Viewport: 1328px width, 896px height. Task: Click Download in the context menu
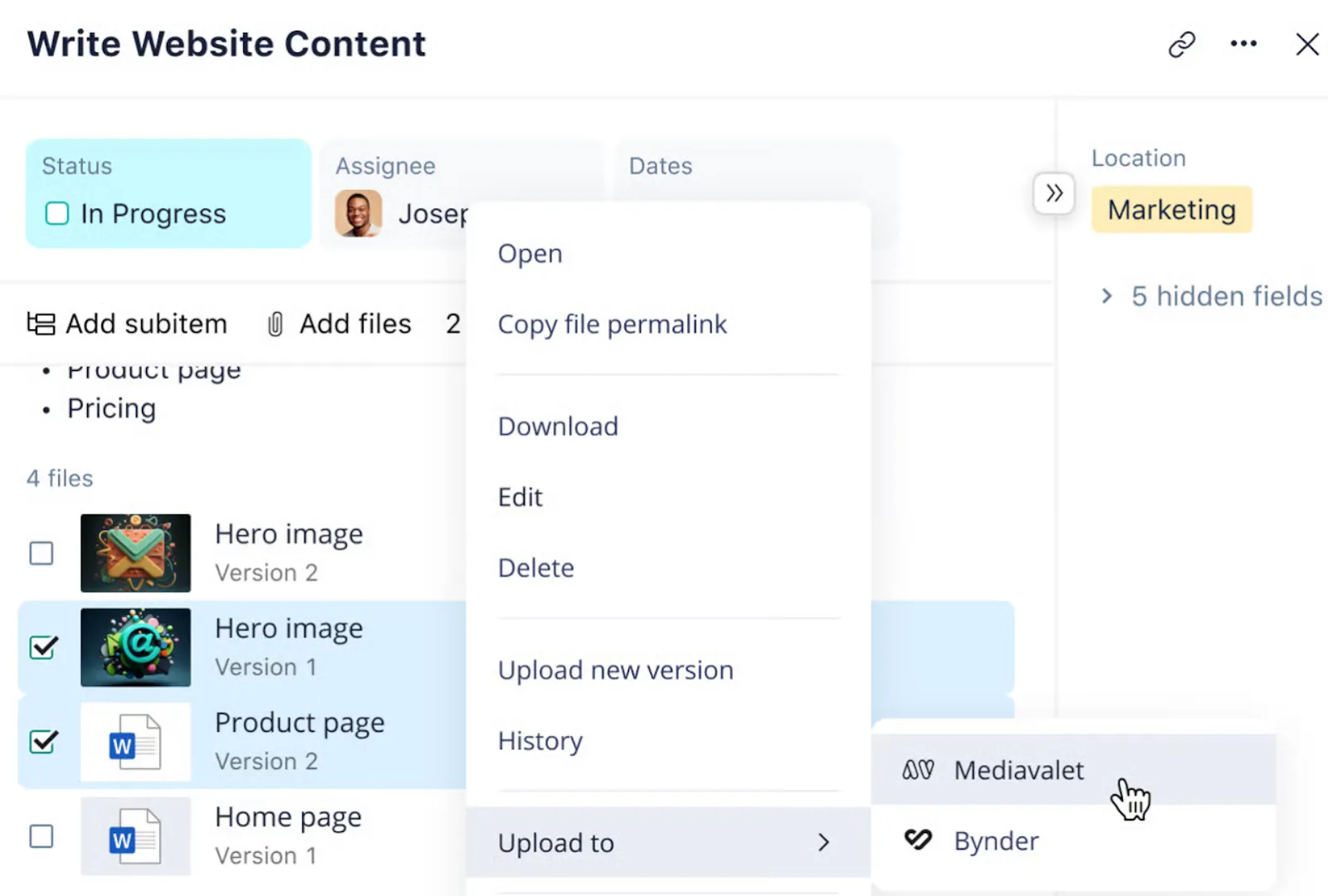coord(558,426)
